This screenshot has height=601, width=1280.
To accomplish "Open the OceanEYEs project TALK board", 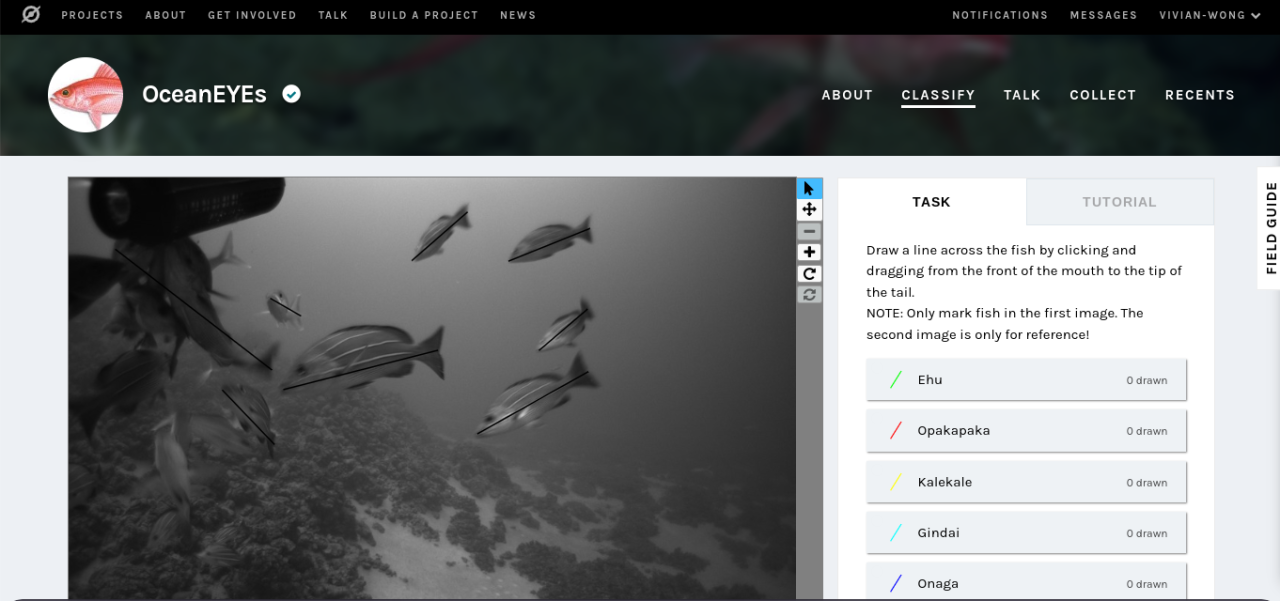I will (x=1022, y=95).
